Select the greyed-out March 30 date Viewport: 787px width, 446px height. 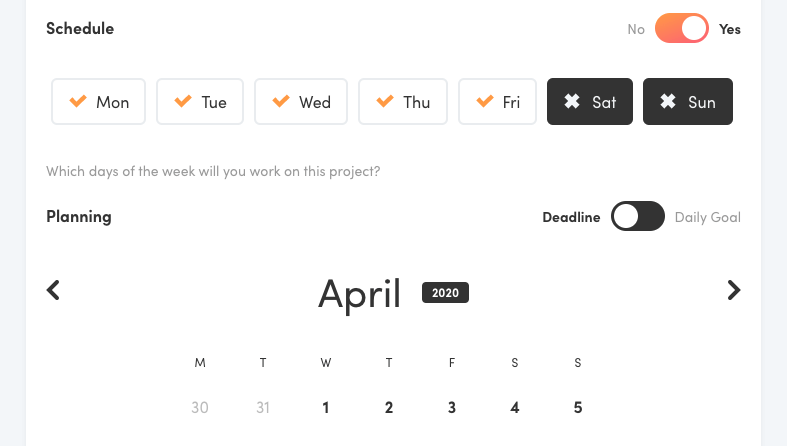[200, 407]
